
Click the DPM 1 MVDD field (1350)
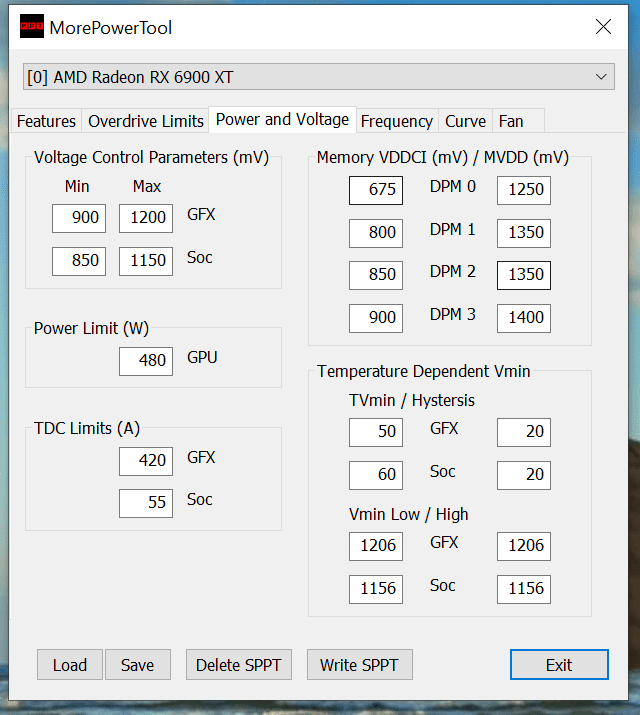[x=524, y=233]
